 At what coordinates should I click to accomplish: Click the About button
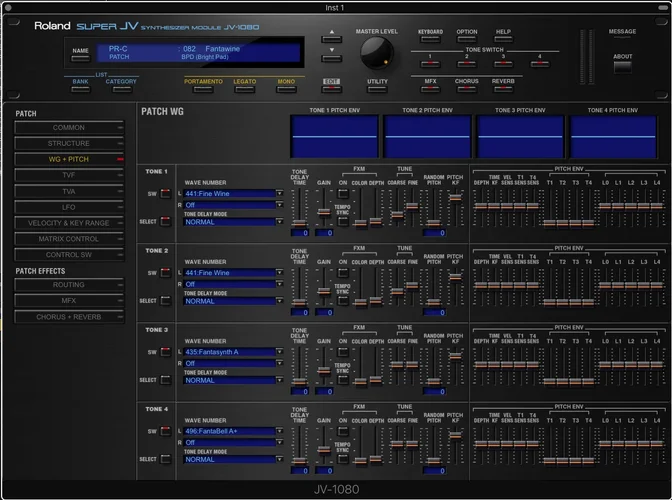point(622,67)
